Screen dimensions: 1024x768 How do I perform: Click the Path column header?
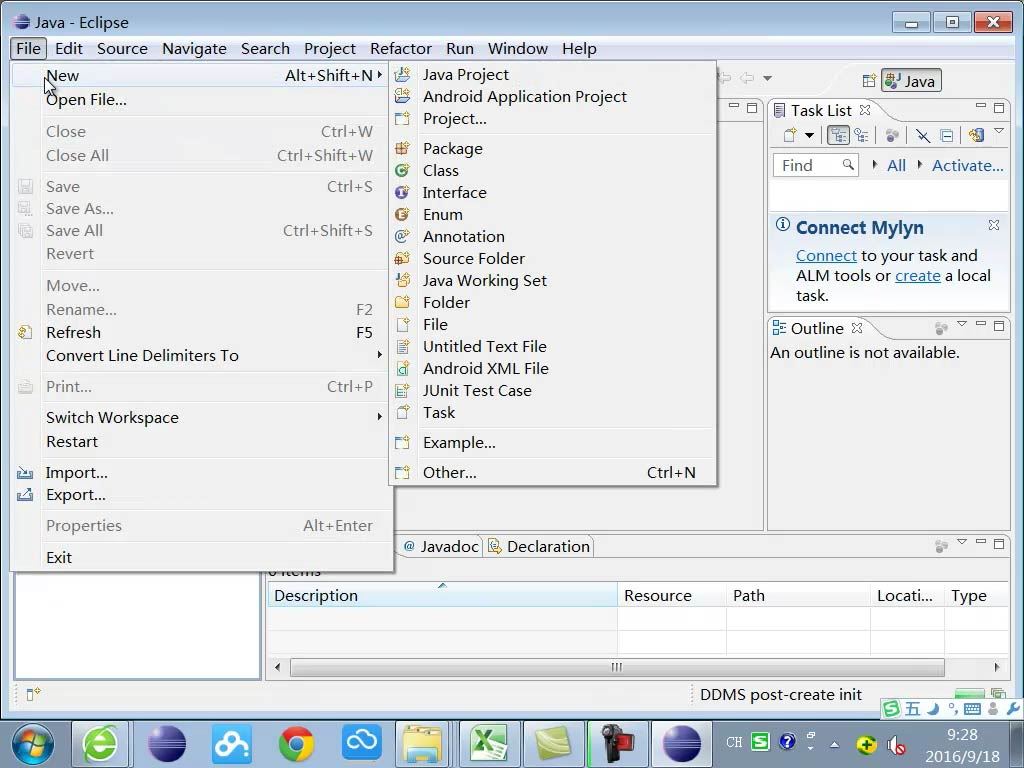(x=797, y=595)
